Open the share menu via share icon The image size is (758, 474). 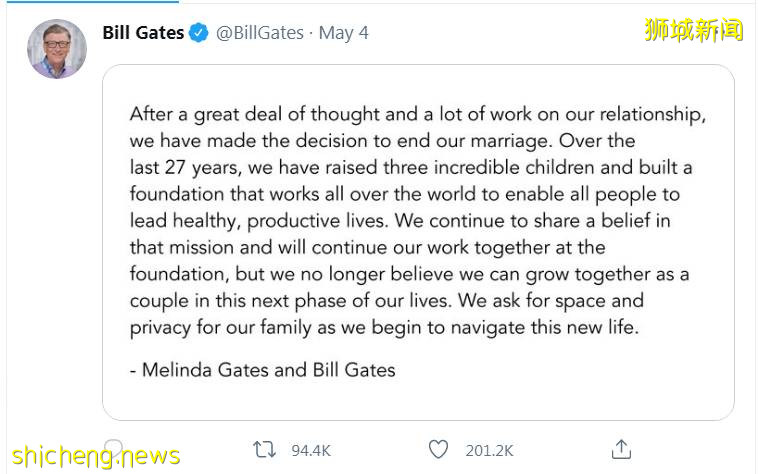pos(621,450)
